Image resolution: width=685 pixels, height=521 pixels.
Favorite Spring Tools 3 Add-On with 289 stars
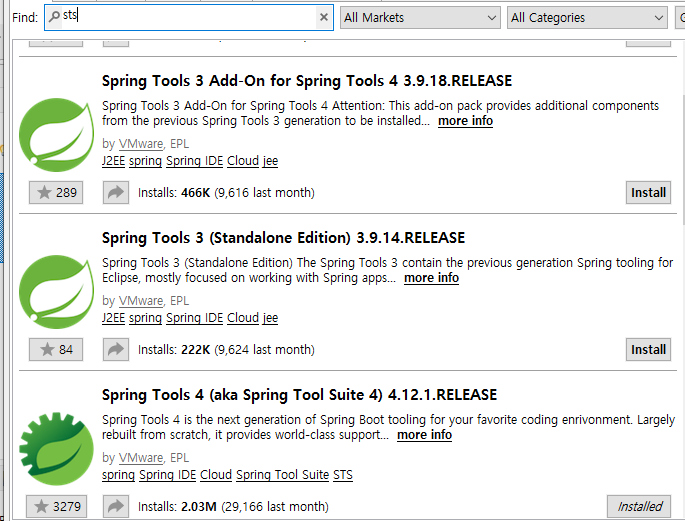(x=56, y=193)
